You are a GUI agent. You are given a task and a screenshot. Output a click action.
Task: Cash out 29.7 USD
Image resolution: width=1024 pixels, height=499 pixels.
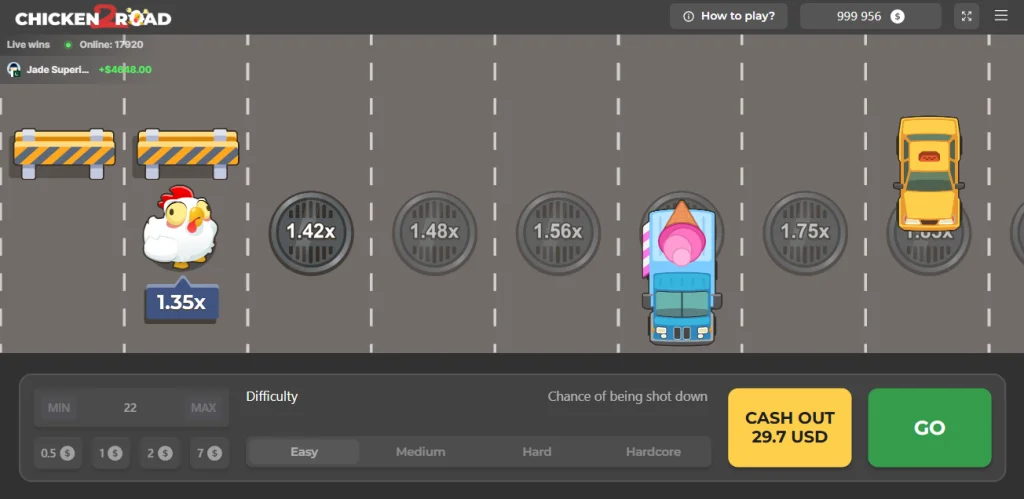coord(790,428)
